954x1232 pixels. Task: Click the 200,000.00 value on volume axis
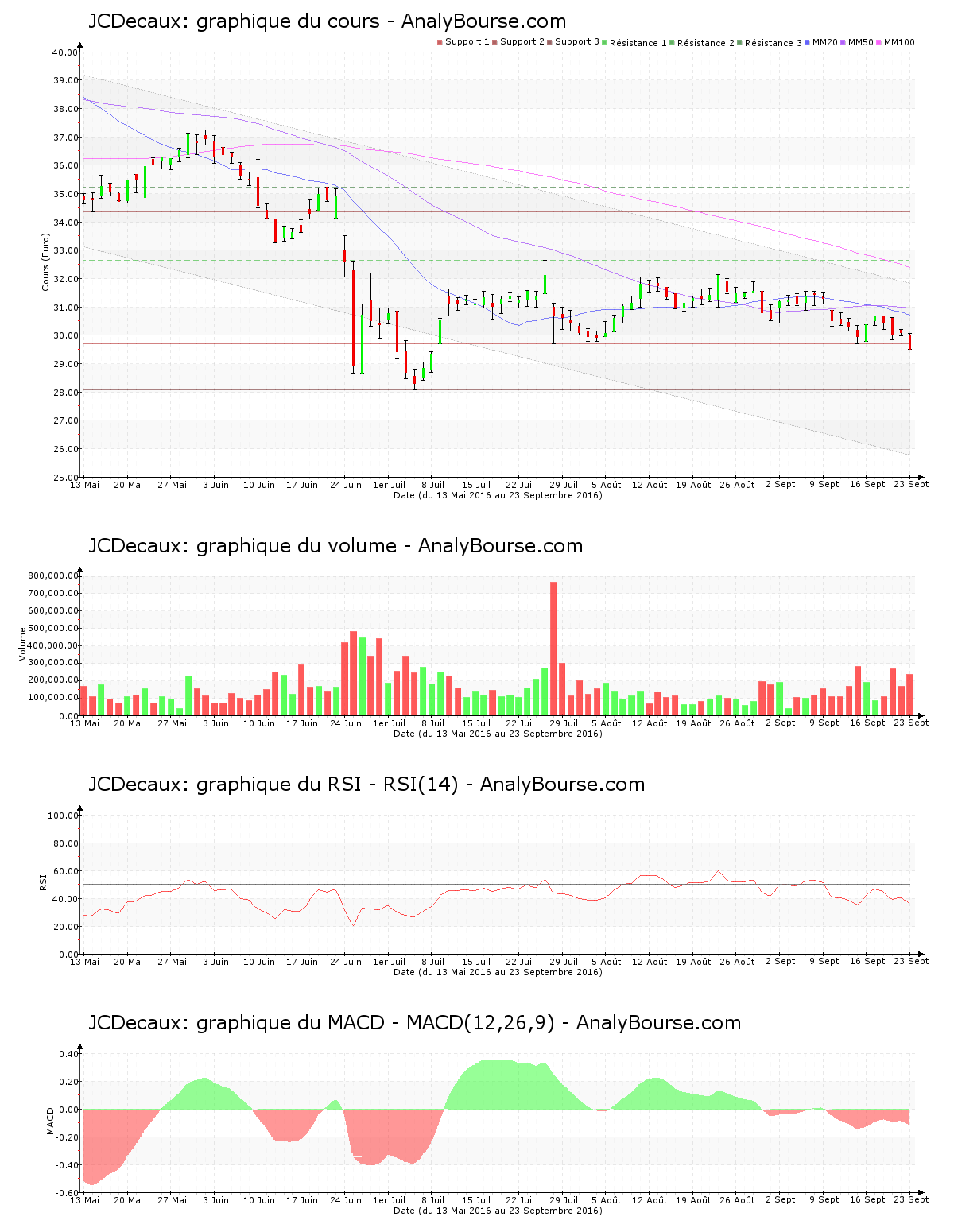[52, 680]
